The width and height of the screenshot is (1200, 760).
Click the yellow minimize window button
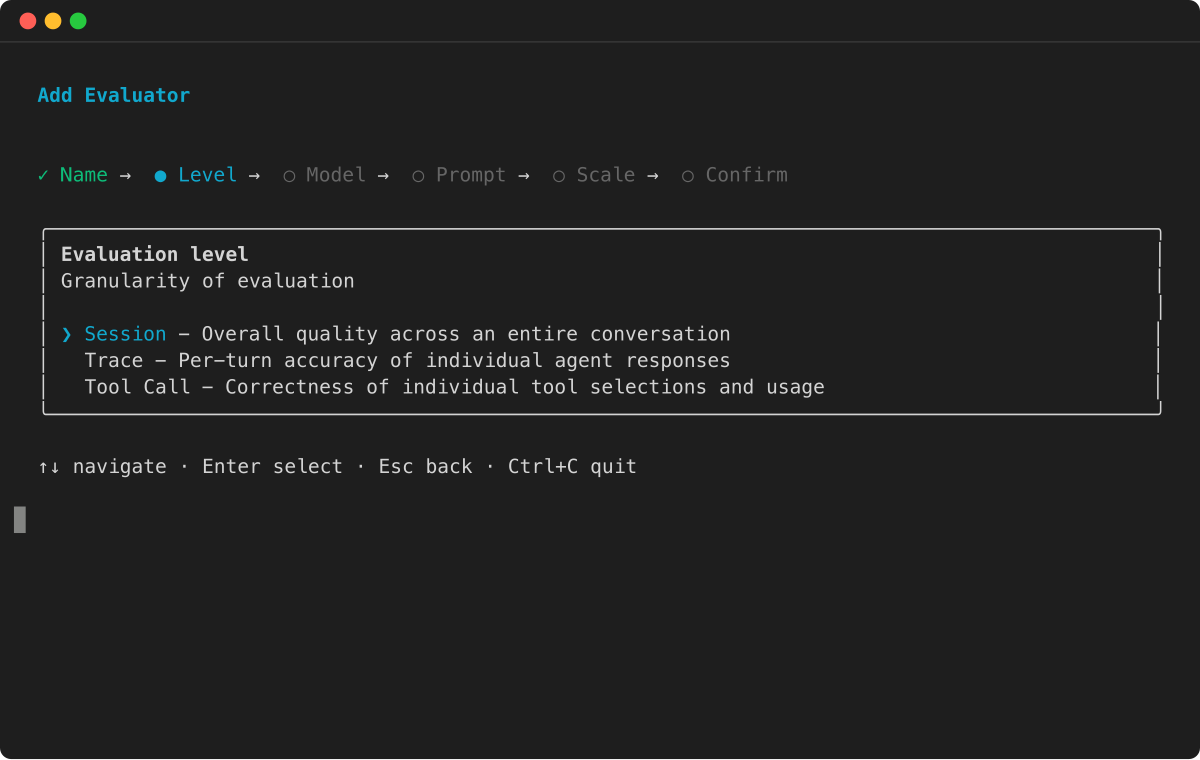(53, 21)
